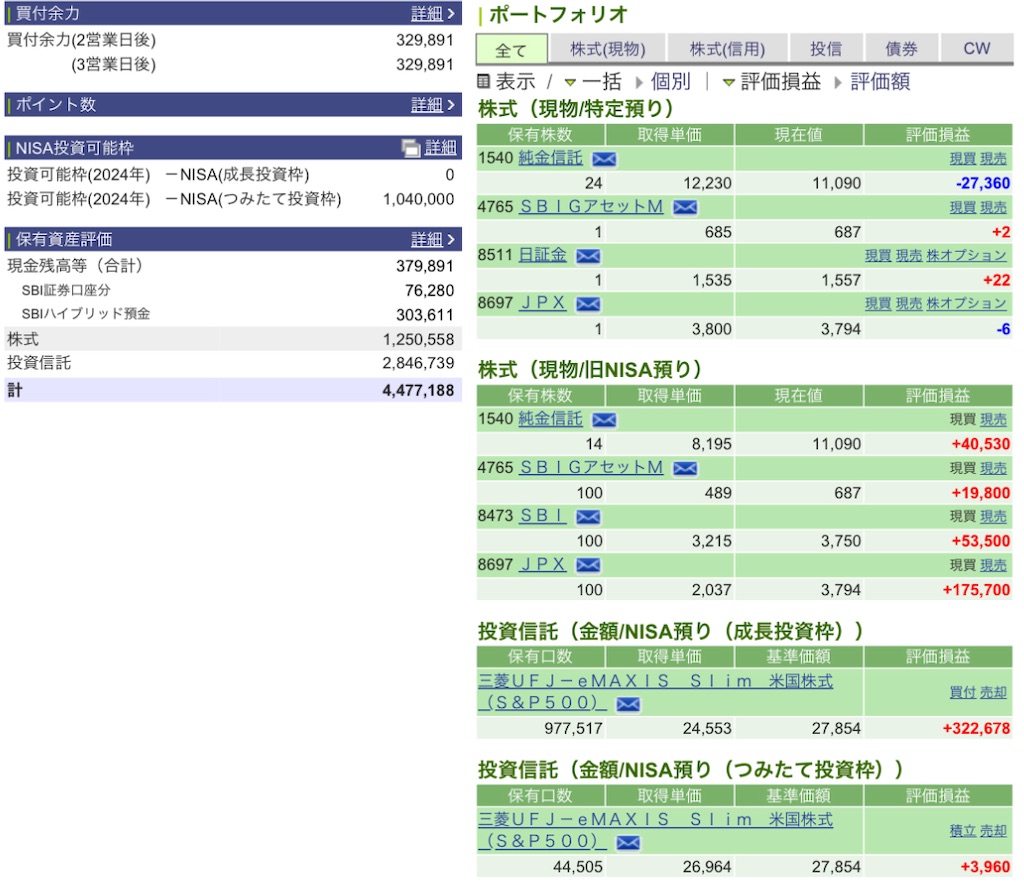The image size is (1024, 882).
Task: Open SBIGアセットM link in 特定預り
Action: pyautogui.click(x=591, y=207)
